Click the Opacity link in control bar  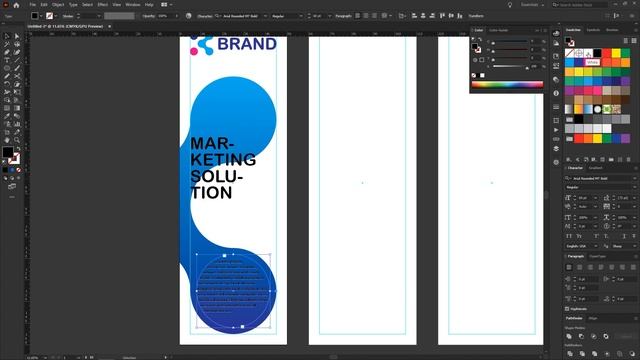[x=149, y=16]
